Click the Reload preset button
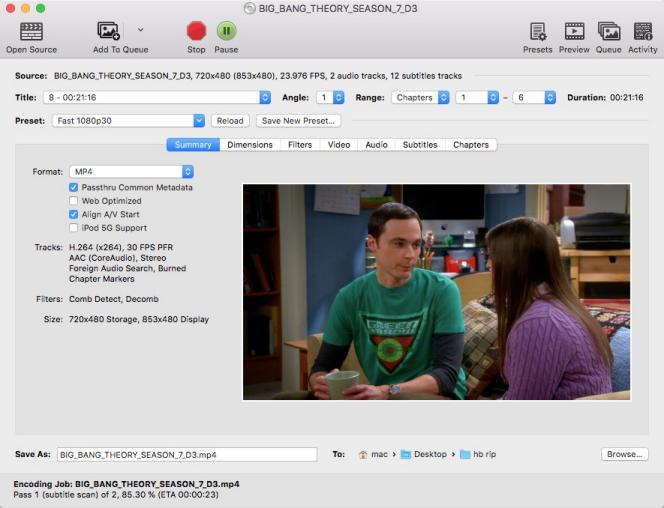 [x=230, y=121]
